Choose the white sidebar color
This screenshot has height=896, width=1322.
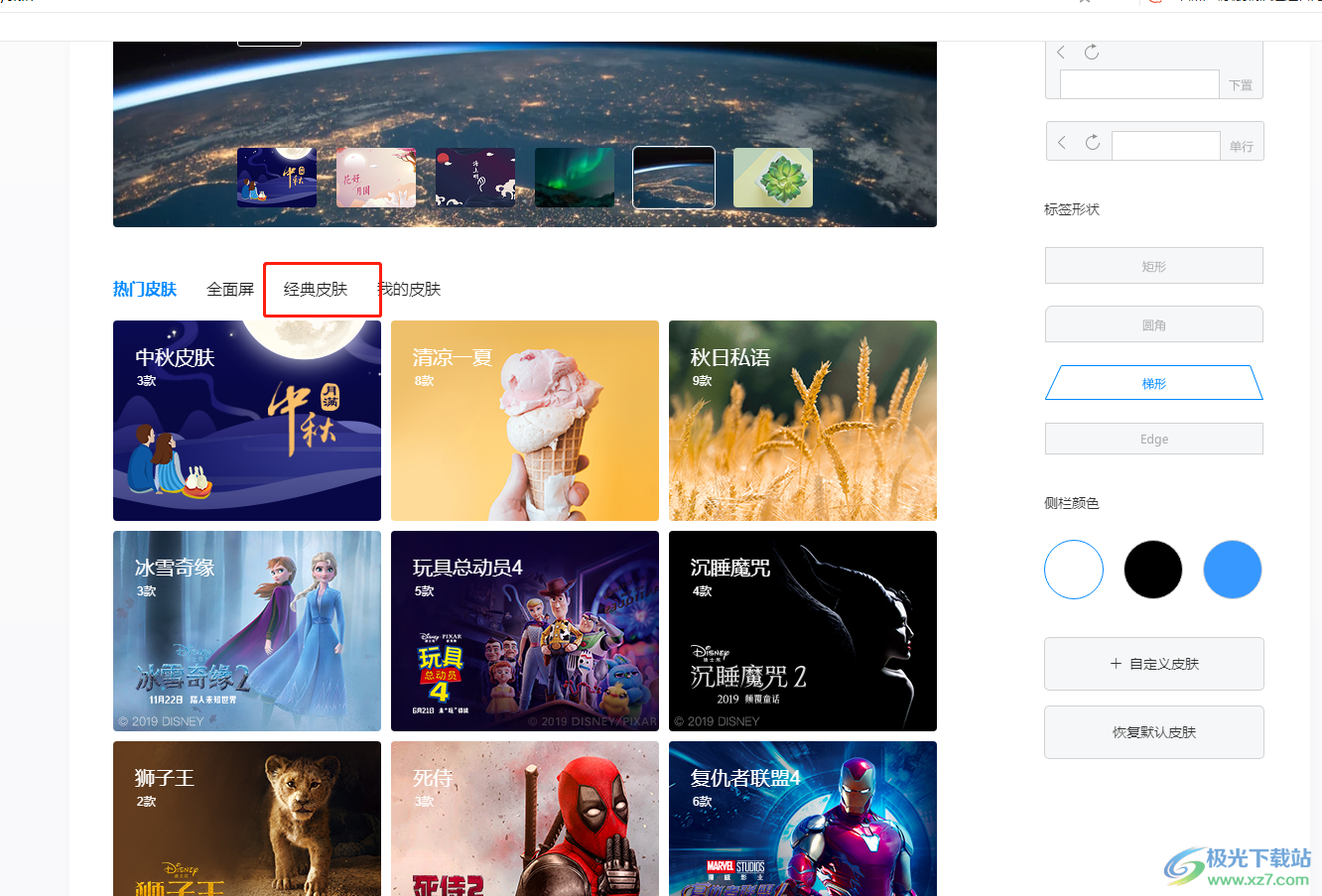[x=1074, y=570]
